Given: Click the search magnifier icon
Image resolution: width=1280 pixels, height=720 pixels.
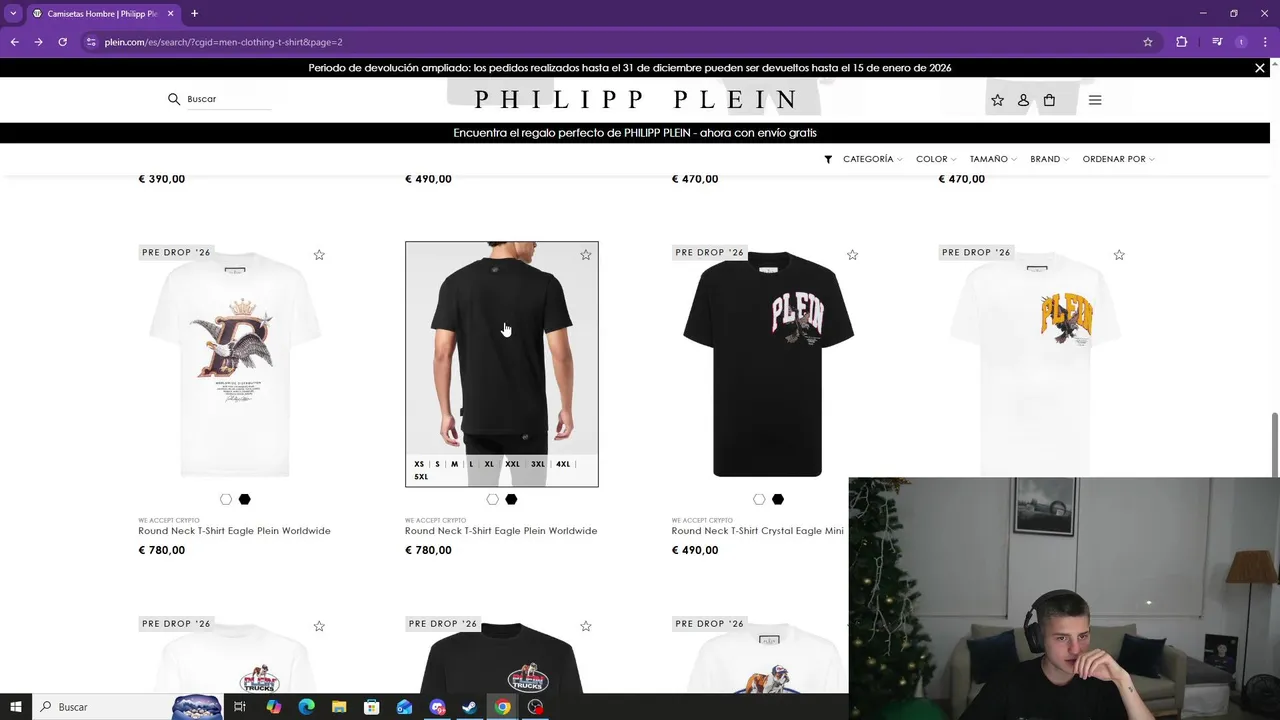Looking at the screenshot, I should tap(174, 99).
